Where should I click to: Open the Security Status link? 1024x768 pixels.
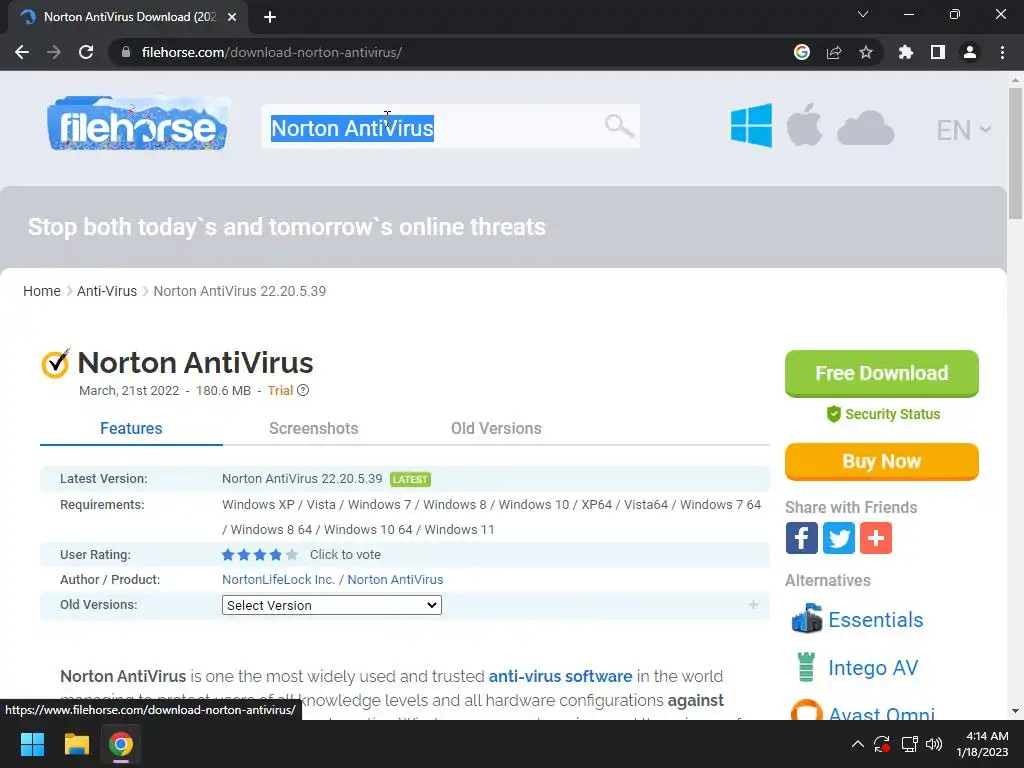(892, 414)
